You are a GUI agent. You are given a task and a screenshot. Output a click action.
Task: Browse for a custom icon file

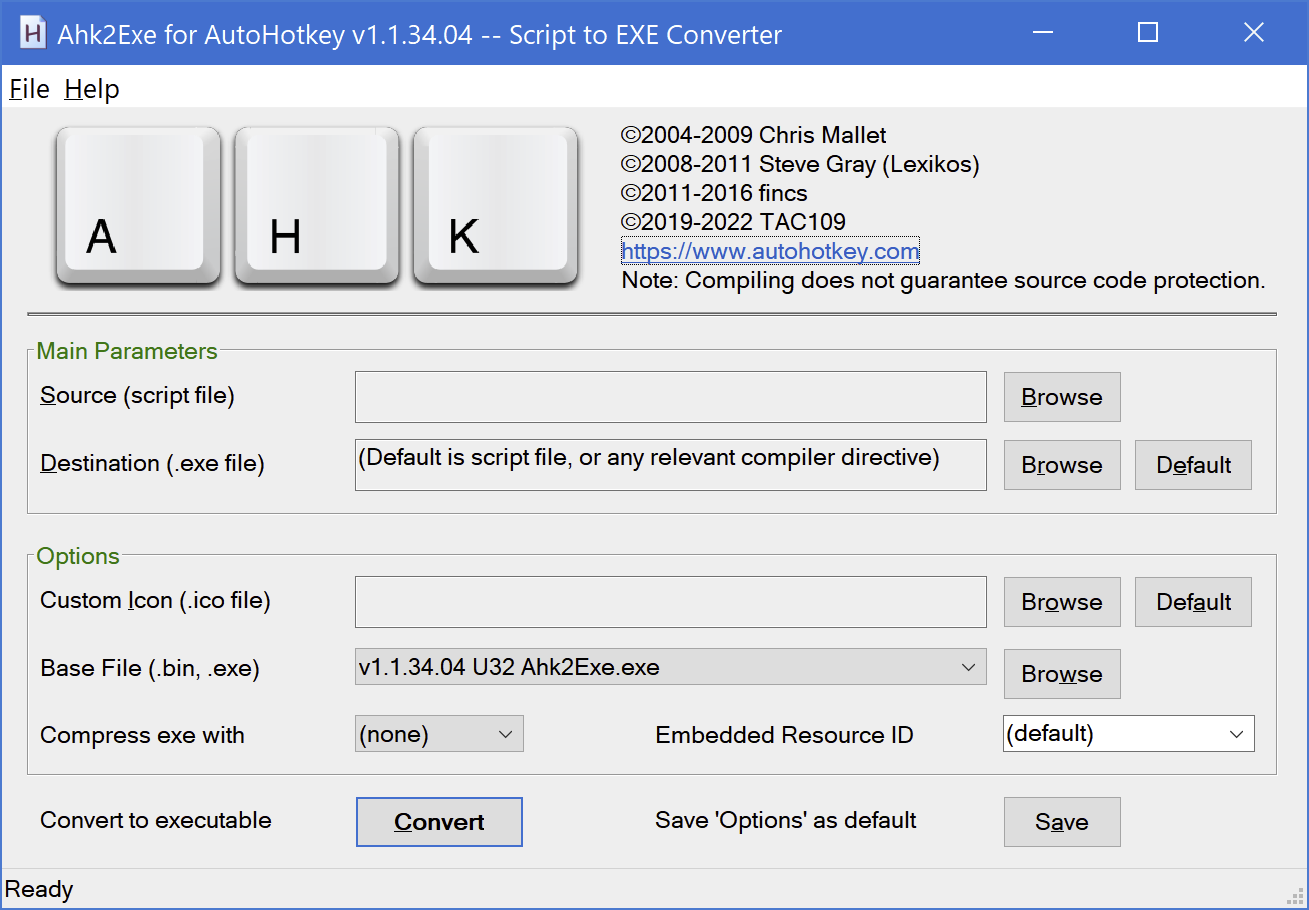1061,601
